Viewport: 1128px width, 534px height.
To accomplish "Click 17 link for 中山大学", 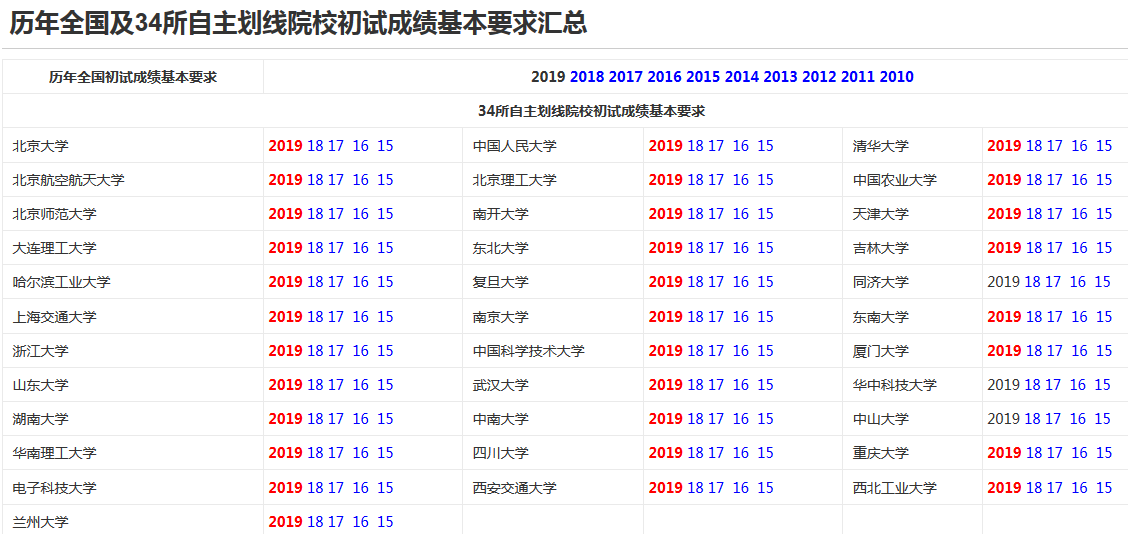I will (1053, 419).
